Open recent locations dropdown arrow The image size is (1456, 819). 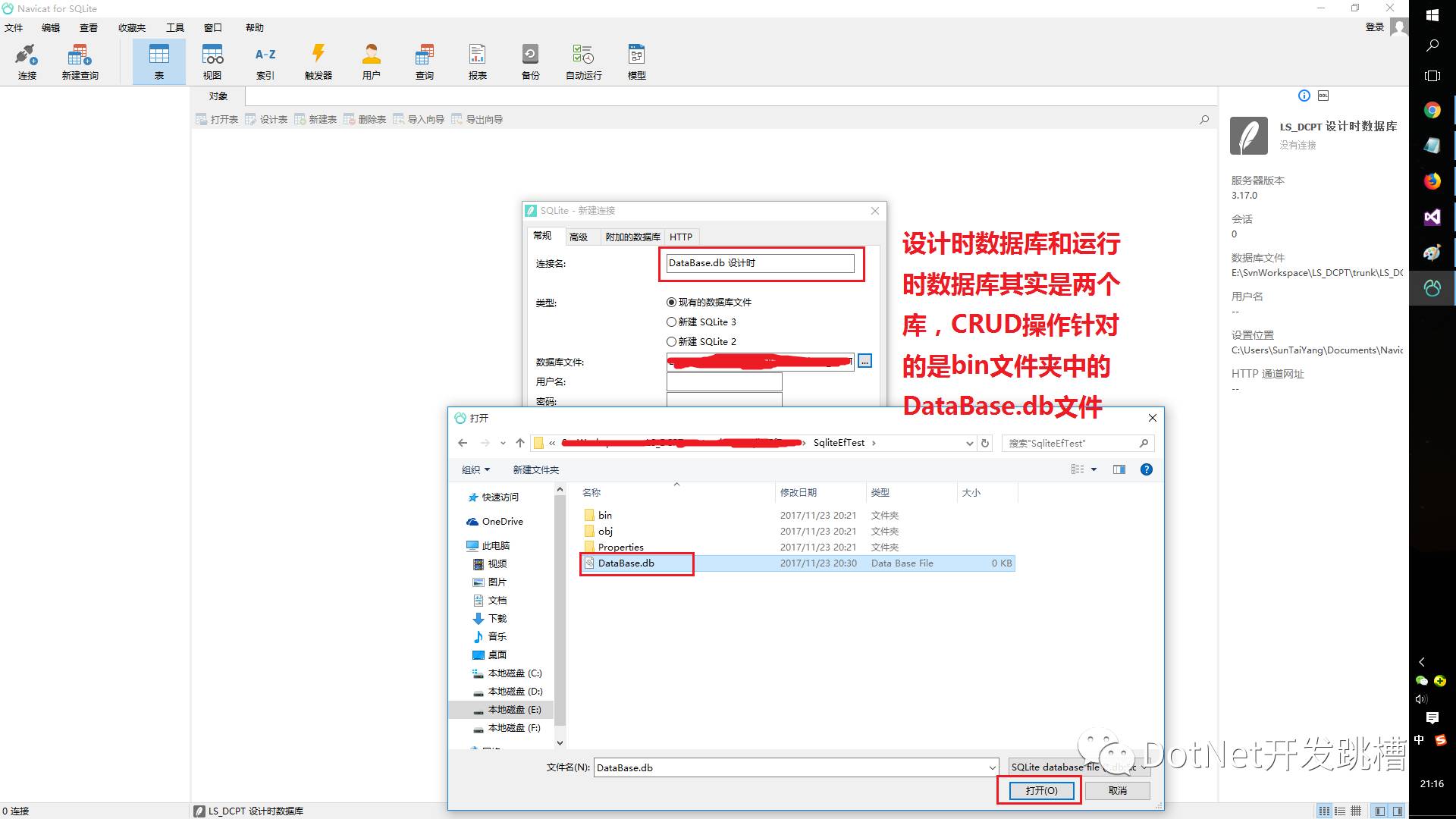click(503, 443)
